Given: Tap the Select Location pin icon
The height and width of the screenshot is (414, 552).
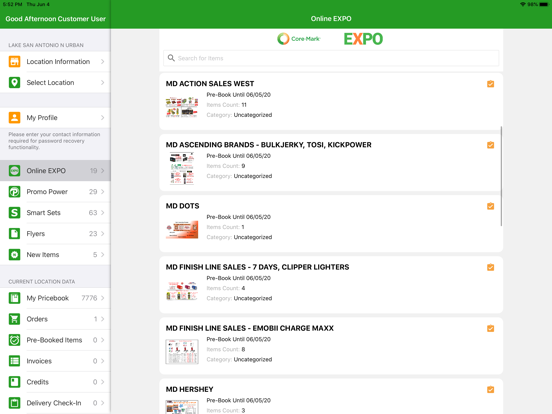Looking at the screenshot, I should click(x=14, y=83).
